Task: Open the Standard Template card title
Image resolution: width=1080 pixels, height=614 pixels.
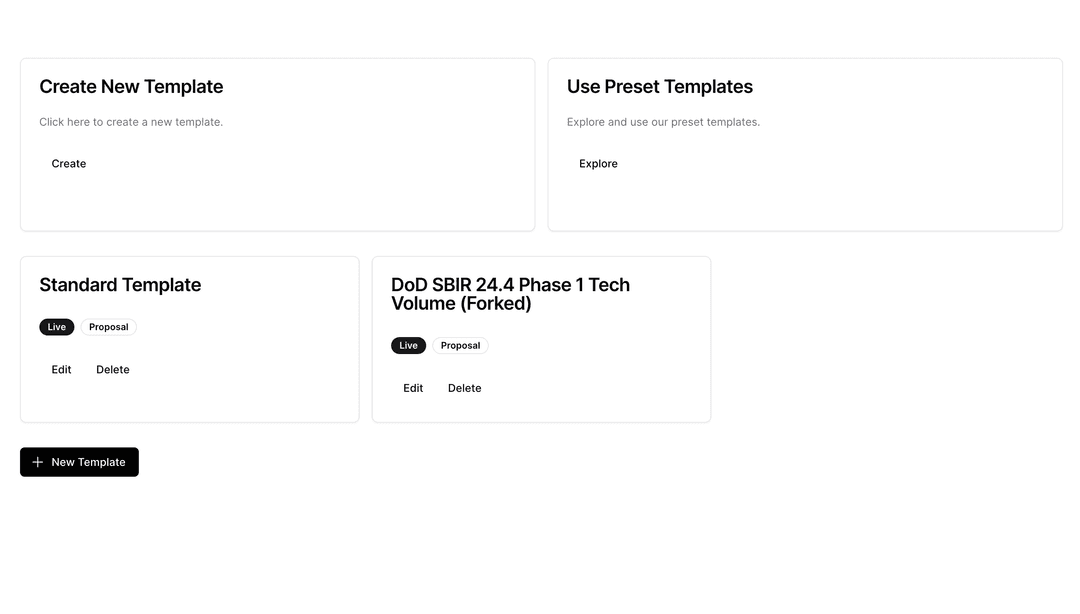Action: click(120, 285)
